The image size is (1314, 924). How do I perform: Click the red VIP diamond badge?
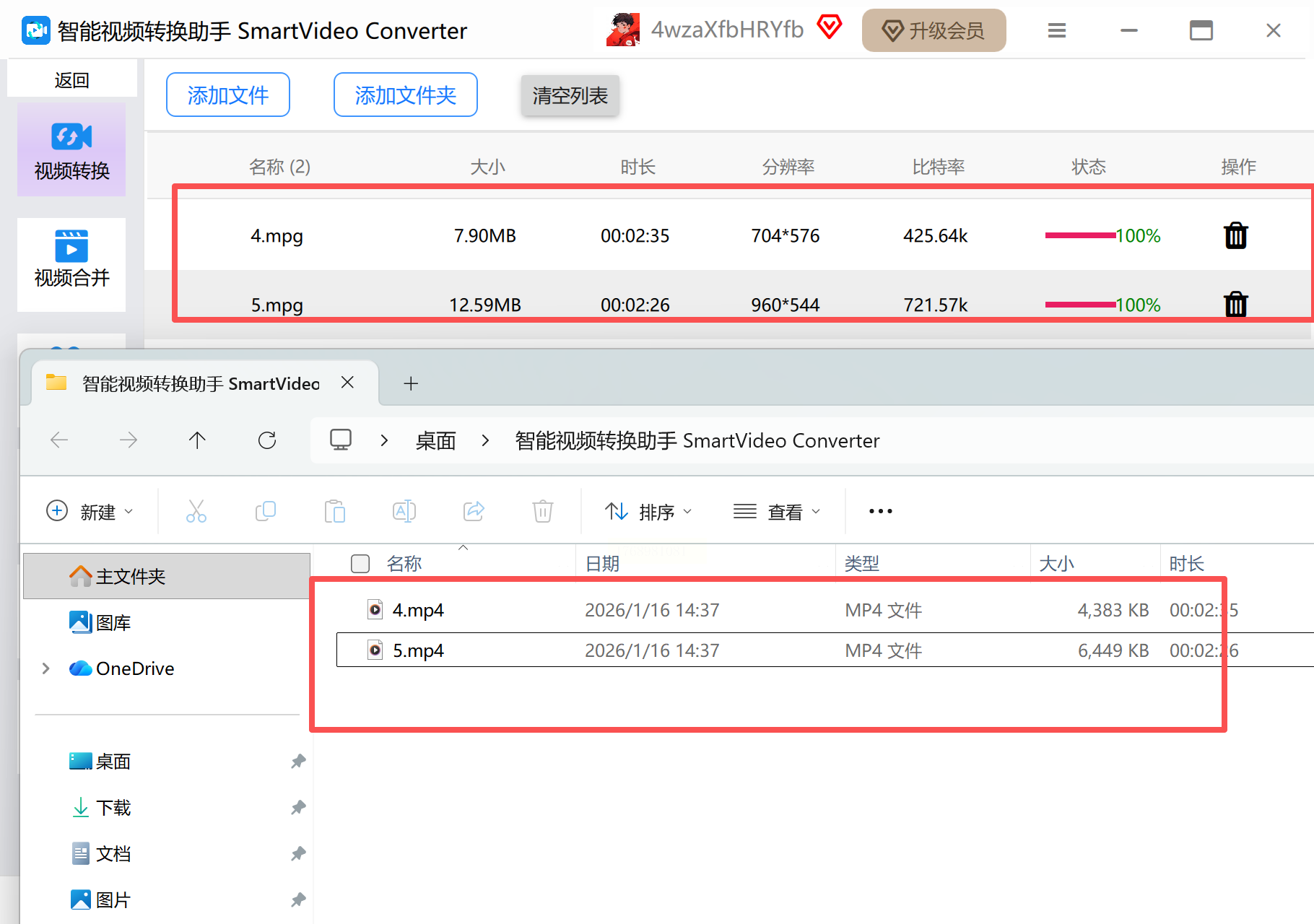click(x=830, y=27)
